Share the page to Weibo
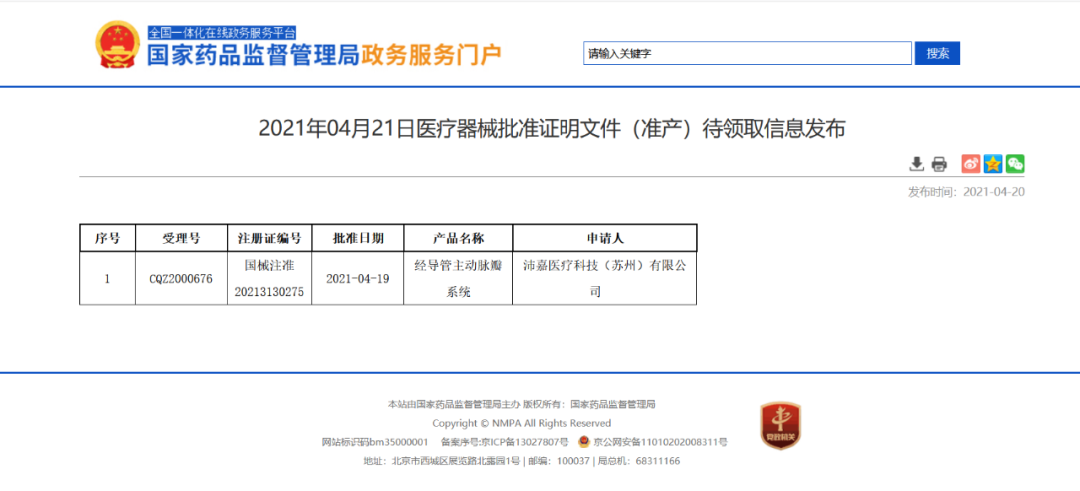This screenshot has height=491, width=1080. 970,164
